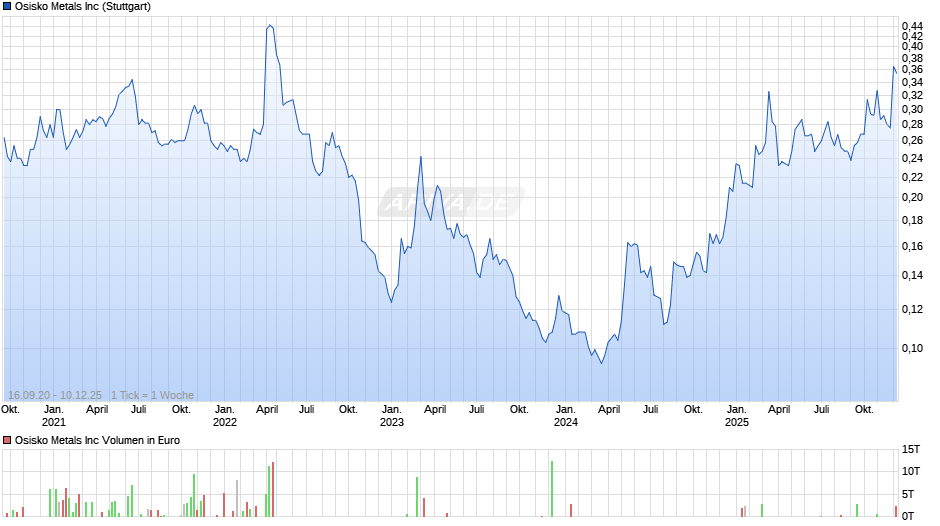The image size is (940, 526).
Task: Click the 0,12 price axis label
Action: tap(912, 309)
